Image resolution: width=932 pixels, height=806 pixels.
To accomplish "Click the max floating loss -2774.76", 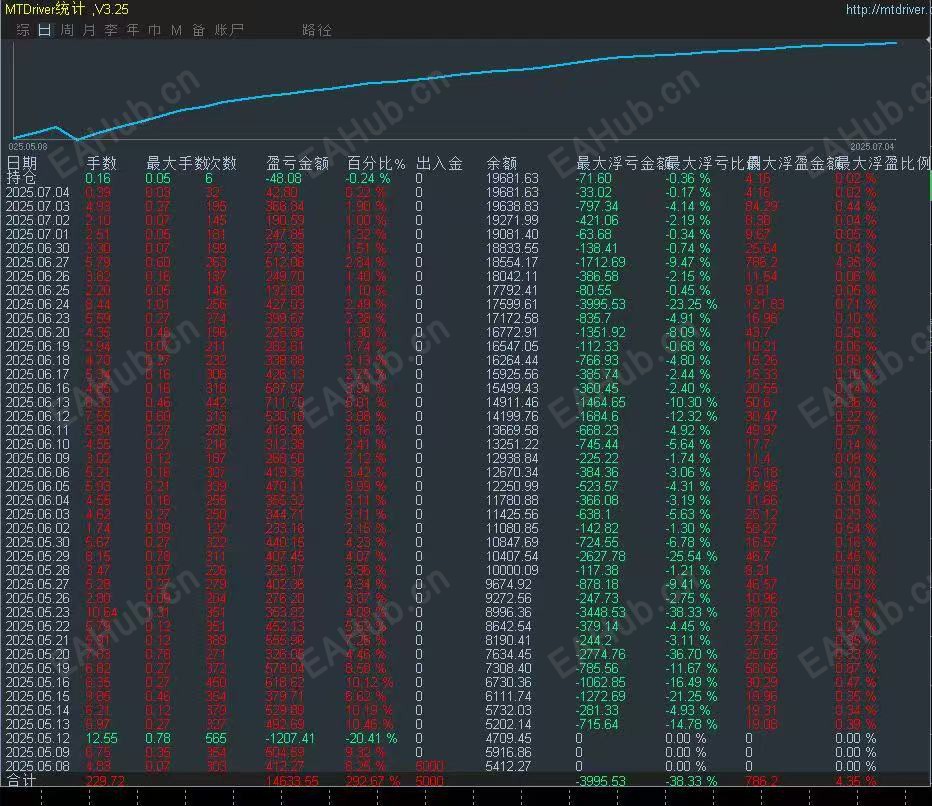I will coord(600,654).
